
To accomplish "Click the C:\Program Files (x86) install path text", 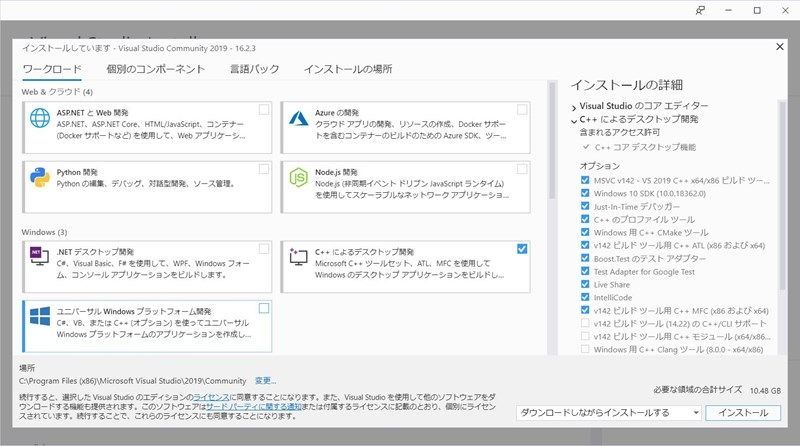I will [133, 381].
